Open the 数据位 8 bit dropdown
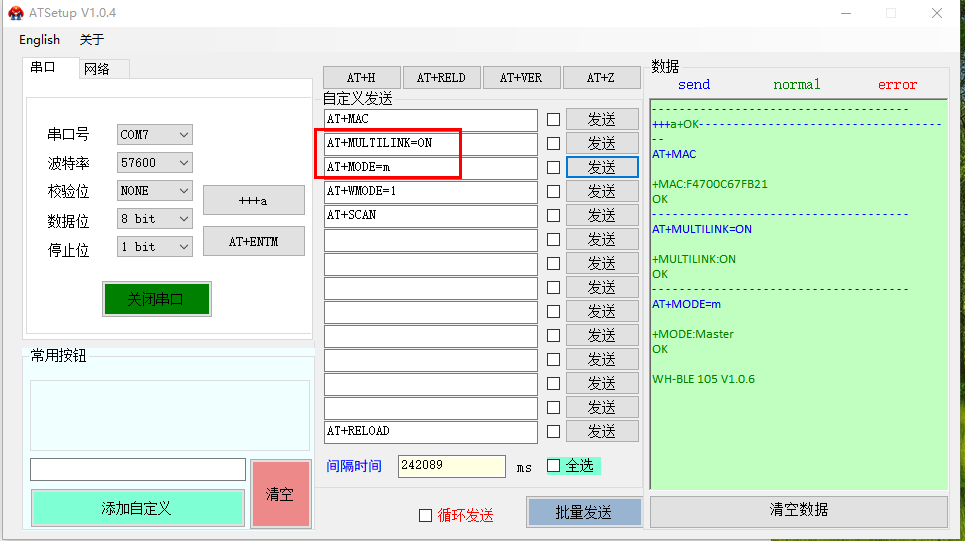965x541 pixels. pos(155,218)
